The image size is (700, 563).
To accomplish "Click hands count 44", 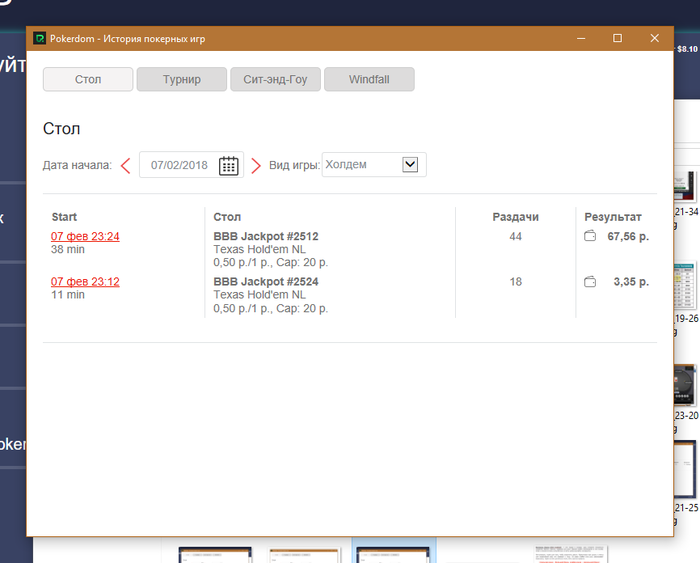I will 516,236.
